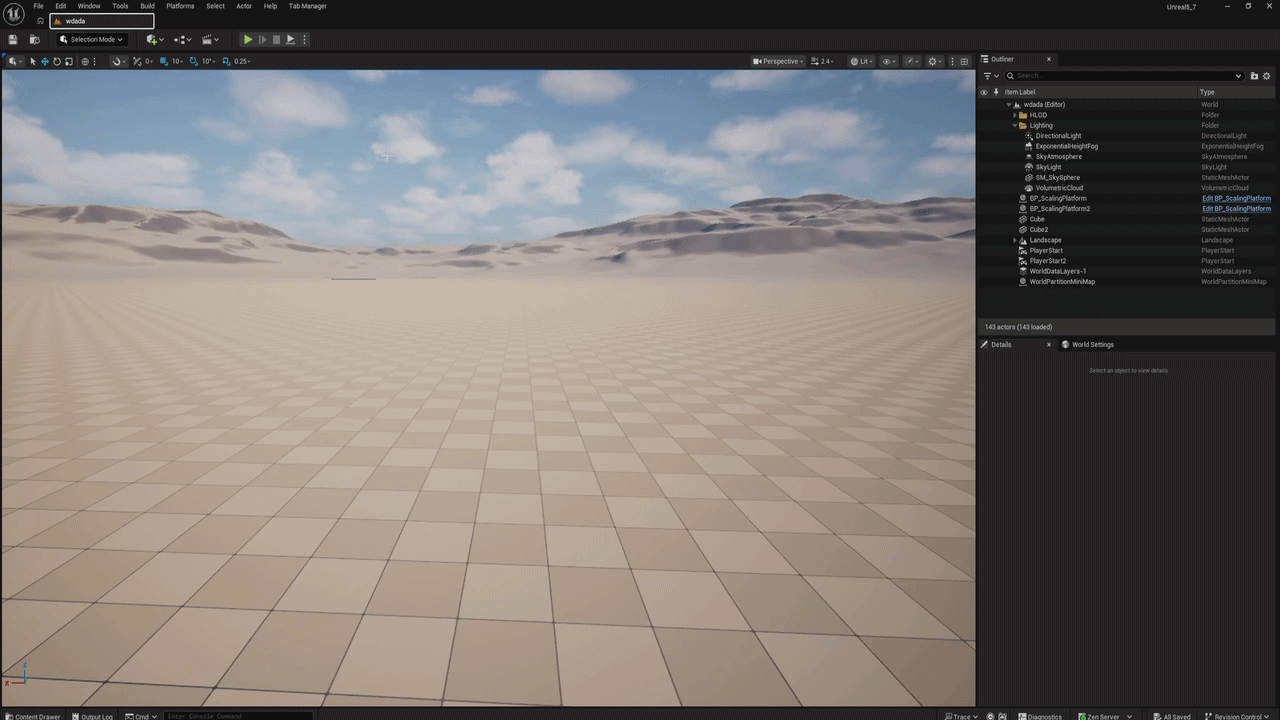This screenshot has width=1280, height=720.
Task: Choose the Select objects arrow tool
Action: (x=32, y=61)
